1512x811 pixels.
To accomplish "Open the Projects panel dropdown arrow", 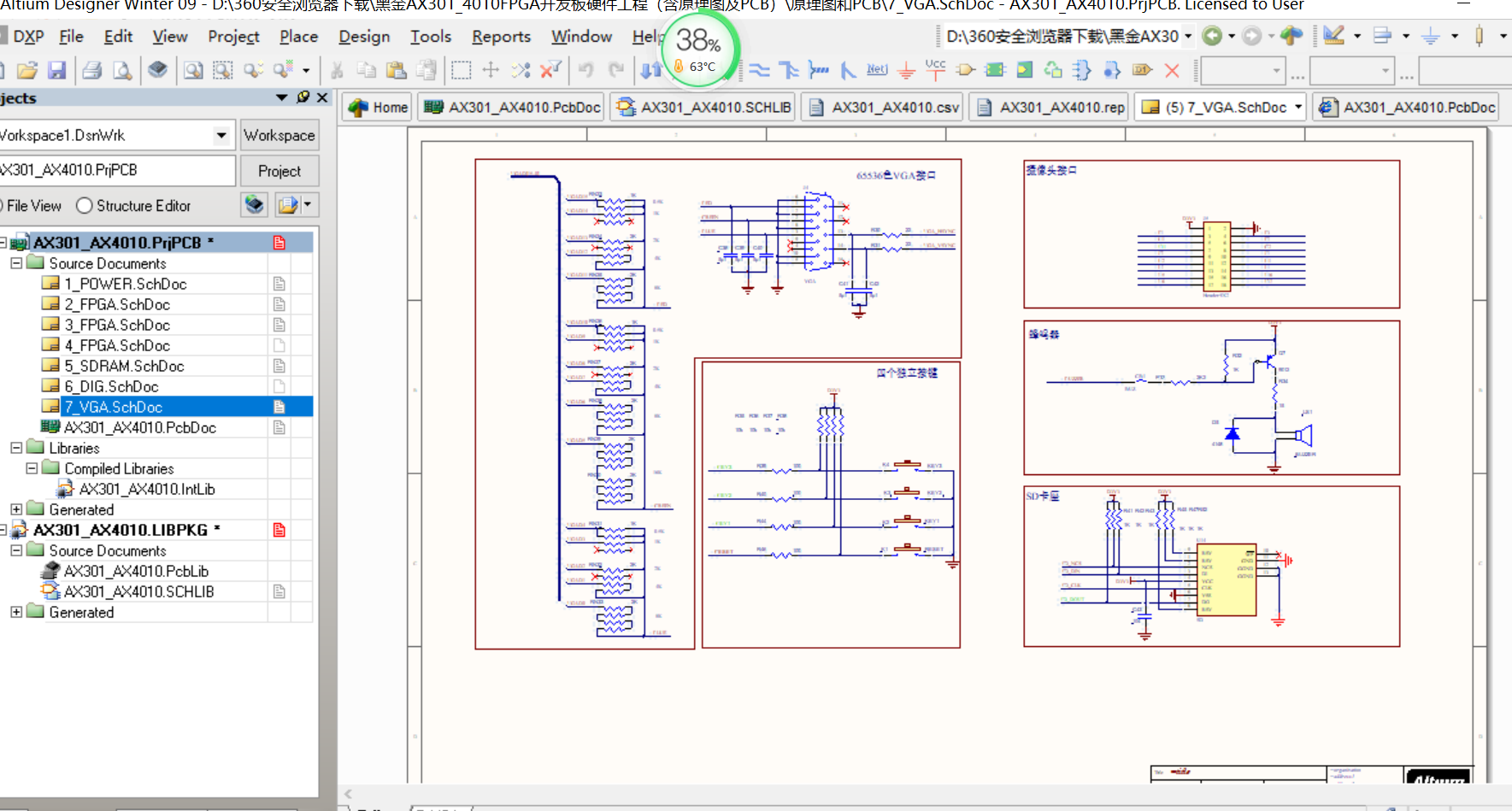I will click(x=281, y=97).
